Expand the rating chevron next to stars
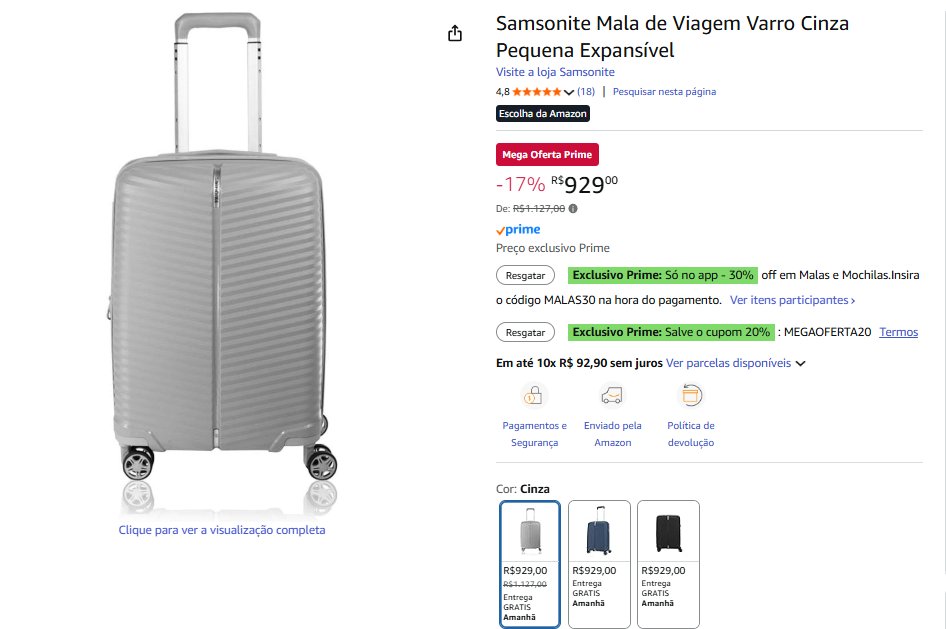The height and width of the screenshot is (629, 946). (569, 92)
